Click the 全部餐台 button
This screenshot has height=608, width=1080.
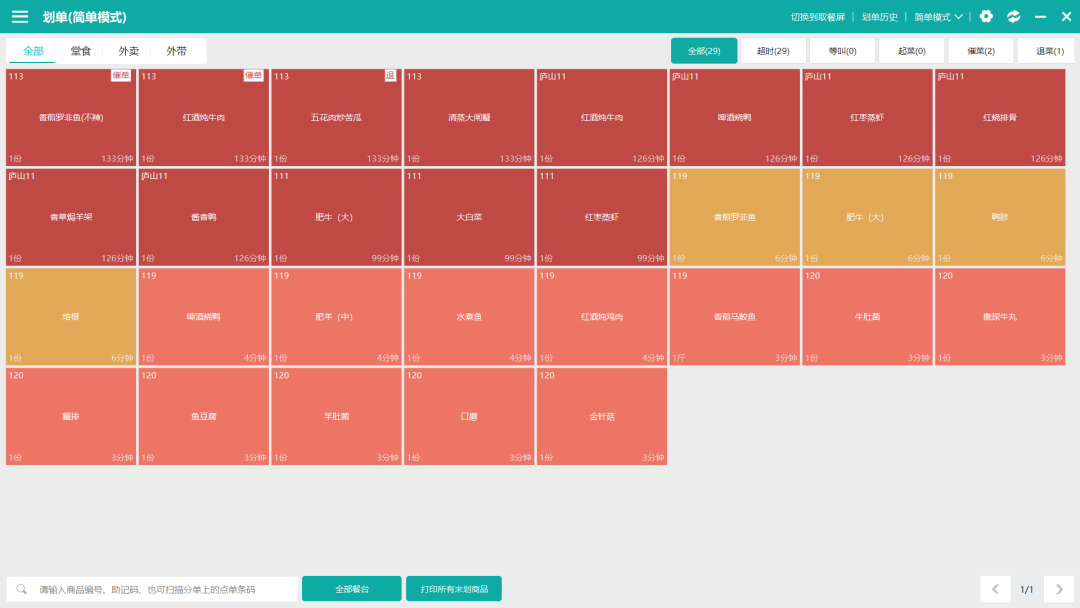pos(351,589)
